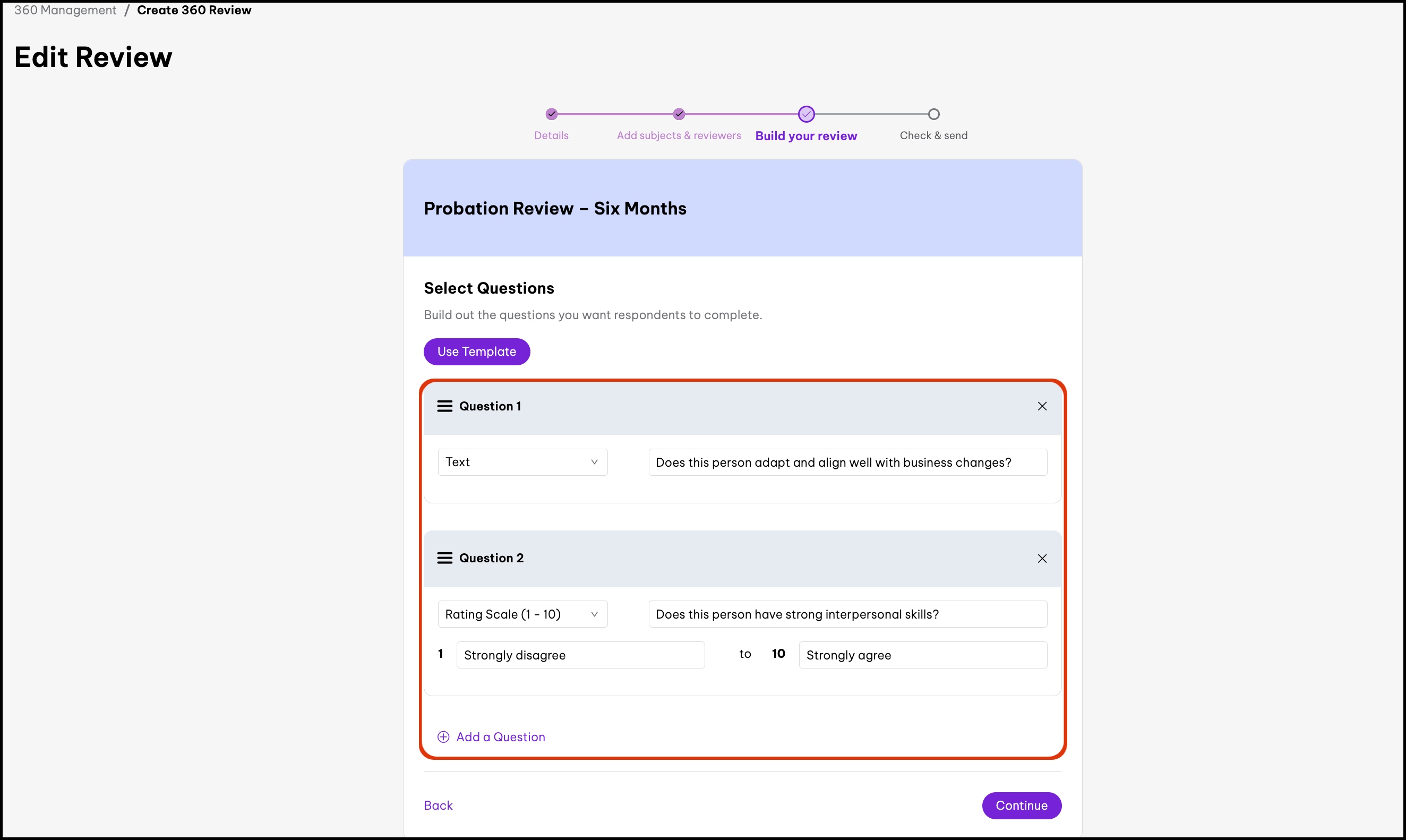The width and height of the screenshot is (1406, 840).
Task: Click the Build your review step circle
Action: 806,114
